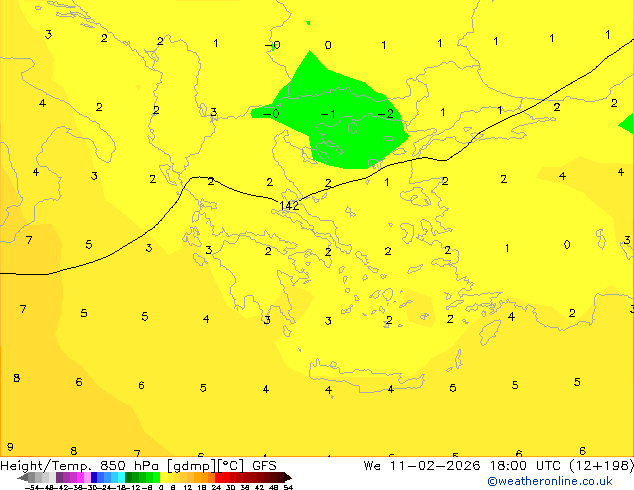The height and width of the screenshot is (490, 634).
Task: Select the −1 temperature value
Action: point(328,114)
